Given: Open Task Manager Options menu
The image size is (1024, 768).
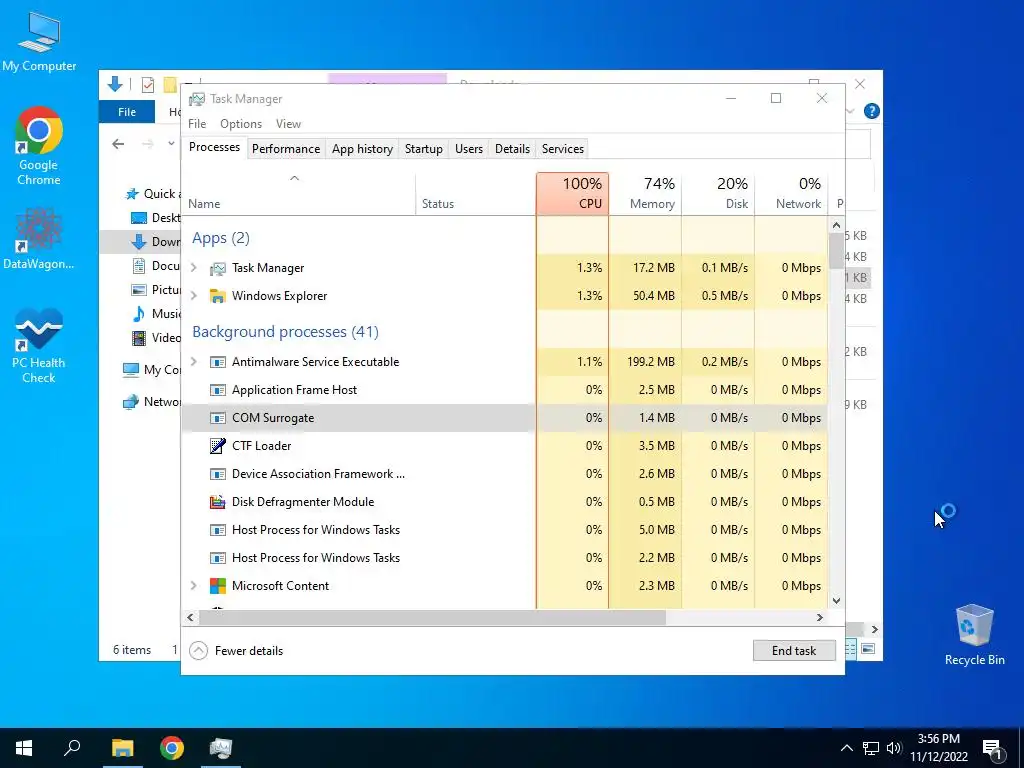Looking at the screenshot, I should (241, 124).
